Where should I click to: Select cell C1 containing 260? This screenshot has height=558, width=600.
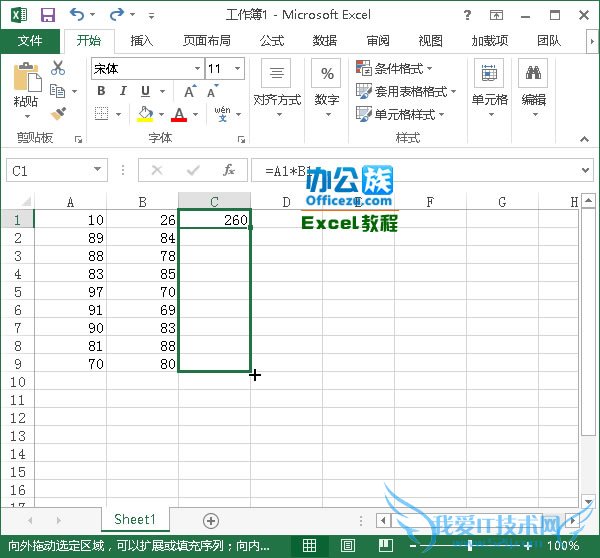214,219
